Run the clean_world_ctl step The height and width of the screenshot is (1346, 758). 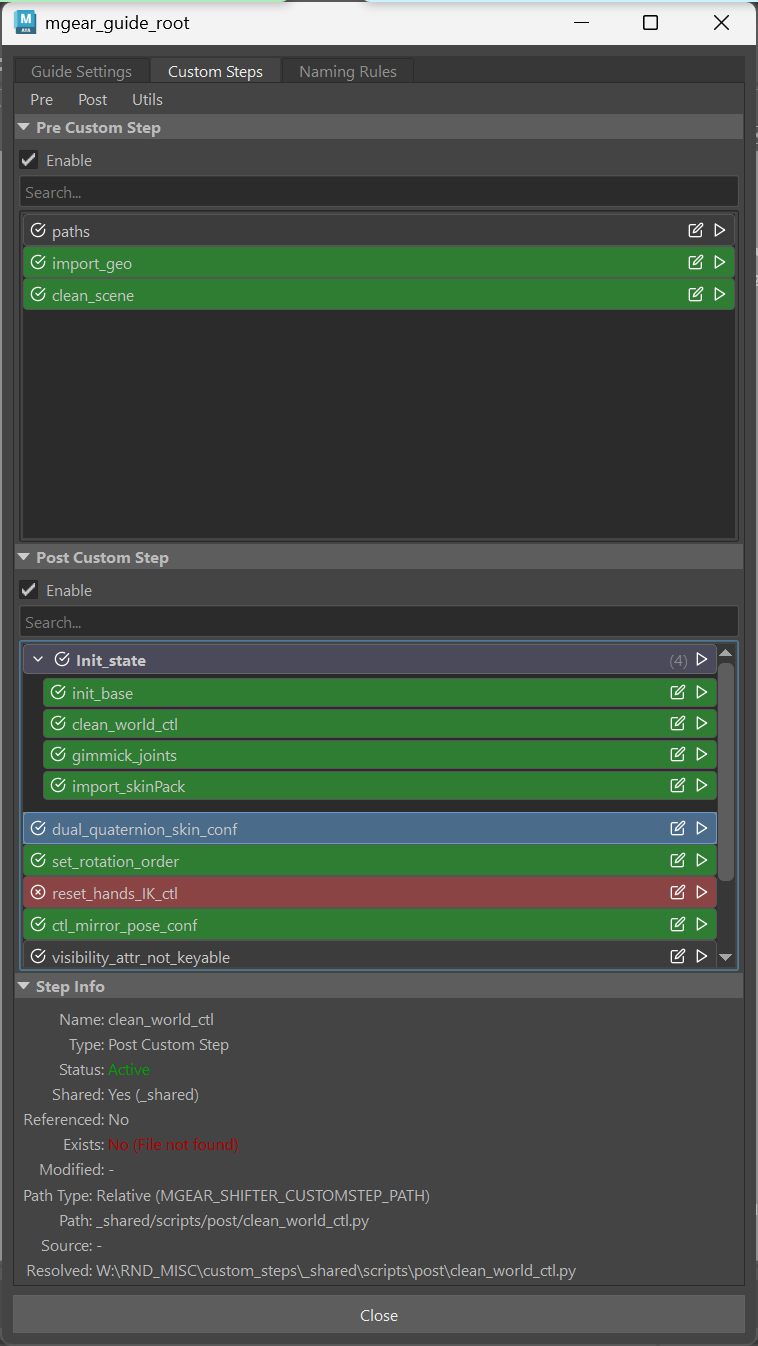[702, 723]
